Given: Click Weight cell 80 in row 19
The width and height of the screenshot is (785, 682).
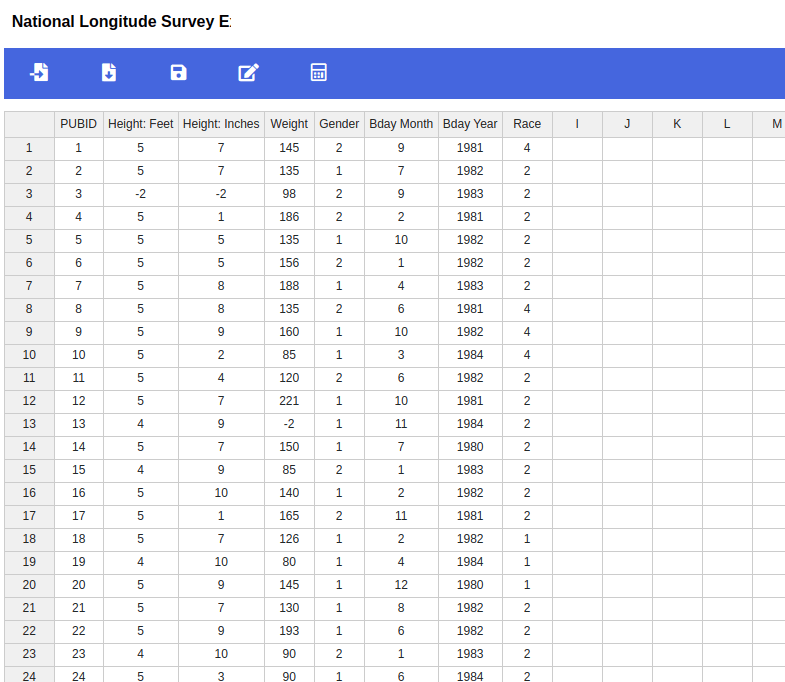Looking at the screenshot, I should click(x=289, y=562).
